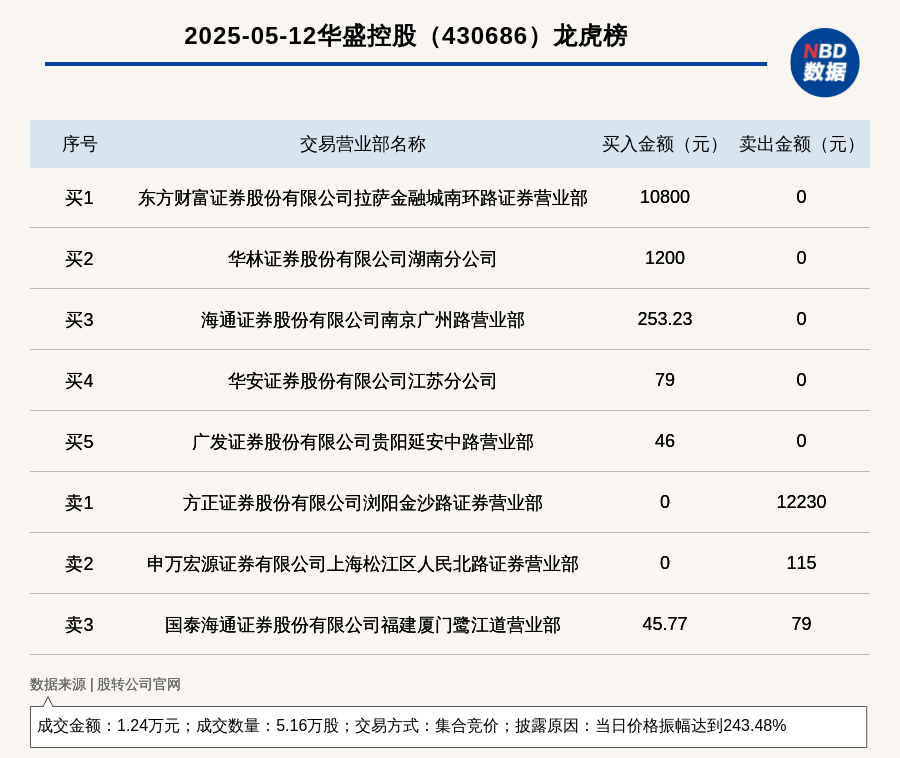
Task: Click the 卖3 row label
Action: [x=79, y=624]
